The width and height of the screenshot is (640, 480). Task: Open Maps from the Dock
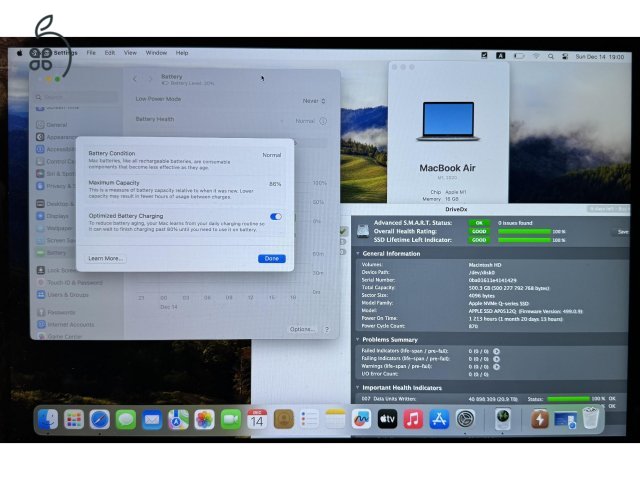[178, 419]
